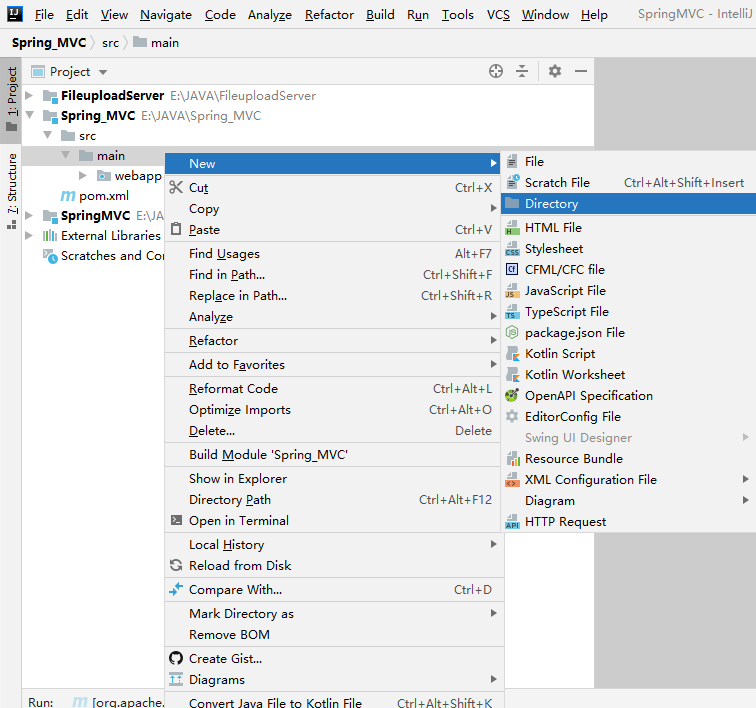
Task: Open the Mark Directory as submenu
Action: [x=333, y=613]
